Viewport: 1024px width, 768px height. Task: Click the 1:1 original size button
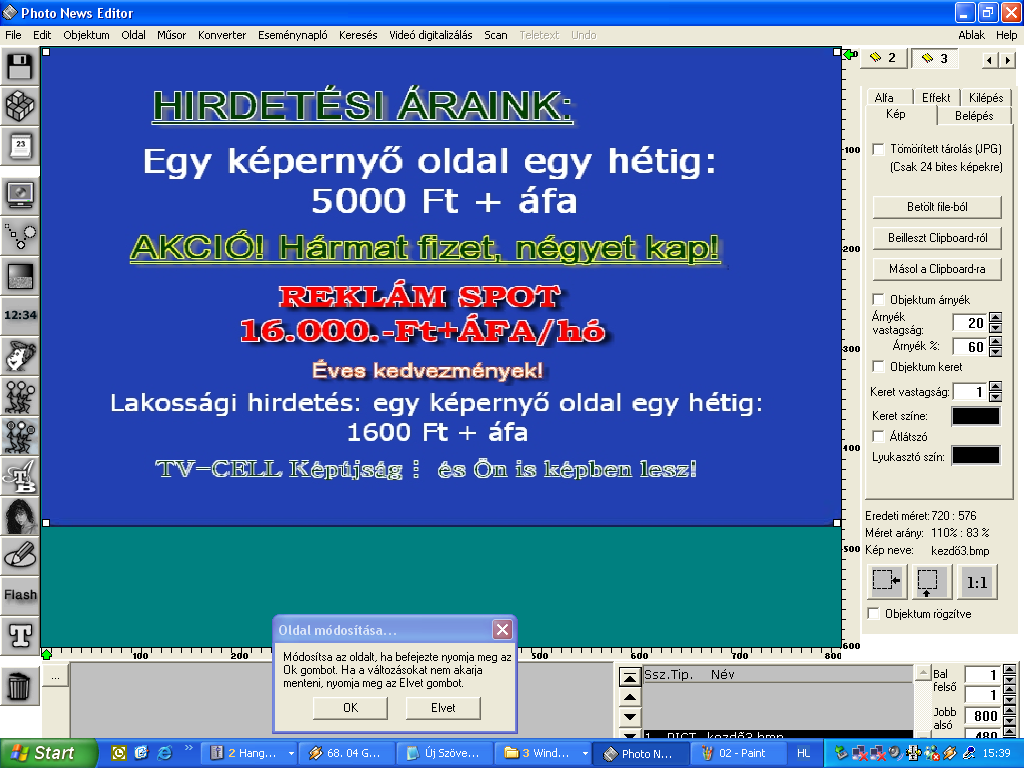point(977,581)
